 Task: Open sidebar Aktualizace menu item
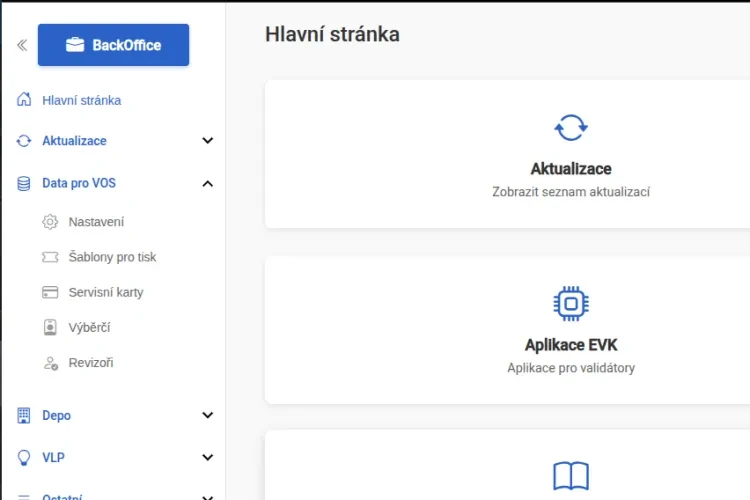[x=74, y=141]
